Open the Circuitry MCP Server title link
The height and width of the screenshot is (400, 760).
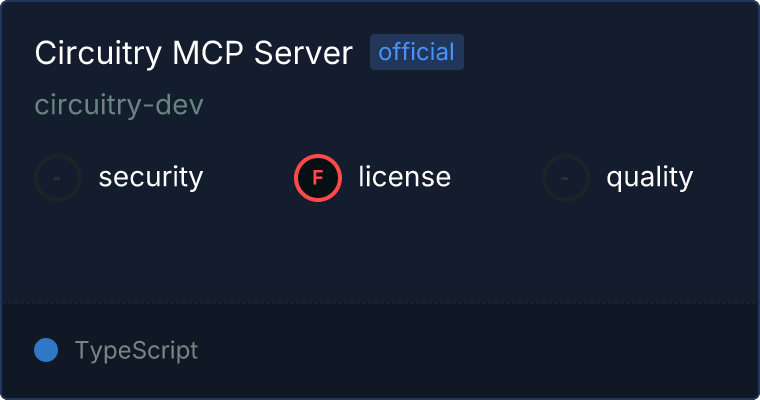193,53
